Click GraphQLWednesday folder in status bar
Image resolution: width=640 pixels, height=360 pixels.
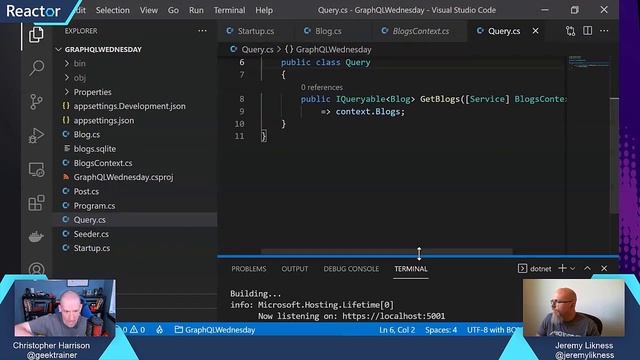click(x=215, y=330)
